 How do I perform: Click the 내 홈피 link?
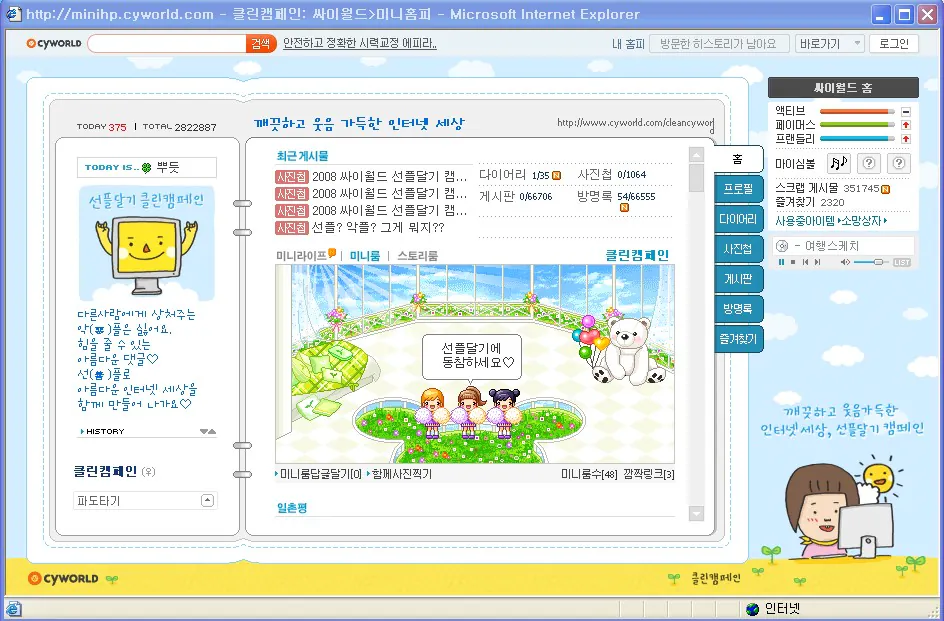tap(628, 44)
